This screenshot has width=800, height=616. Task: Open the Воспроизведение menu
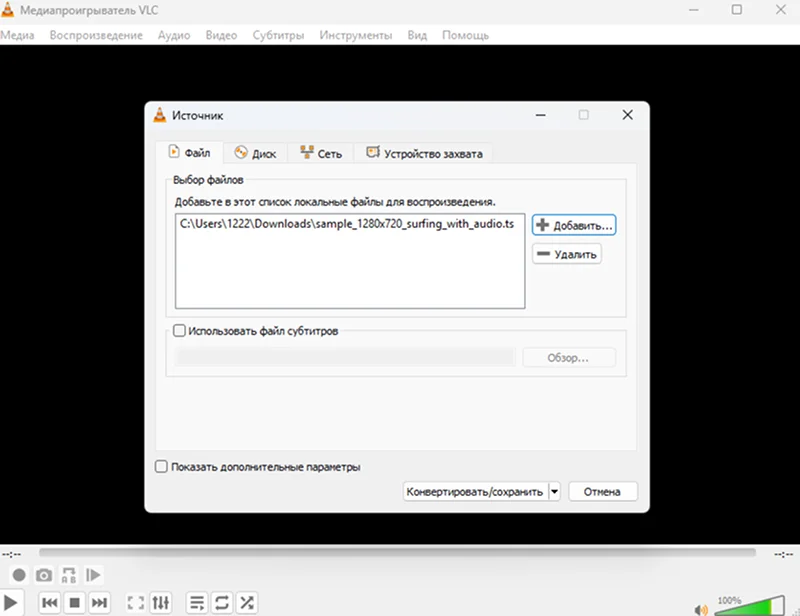coord(96,35)
